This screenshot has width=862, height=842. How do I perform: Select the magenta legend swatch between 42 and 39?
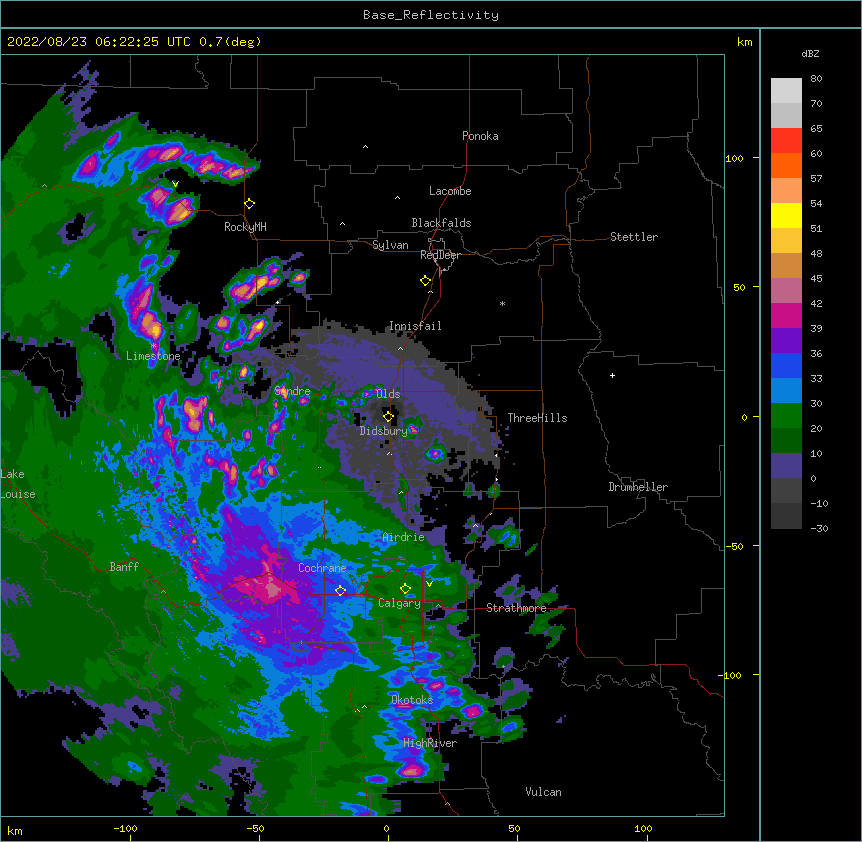point(786,315)
